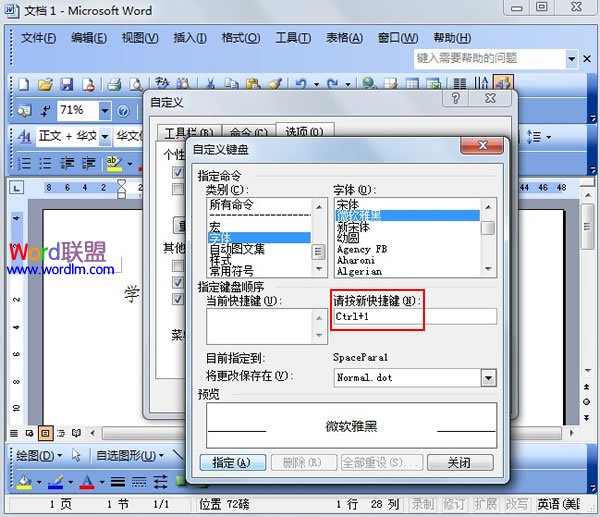The width and height of the screenshot is (600, 517).
Task: Open the 编辑(E) menu
Action: (89, 38)
